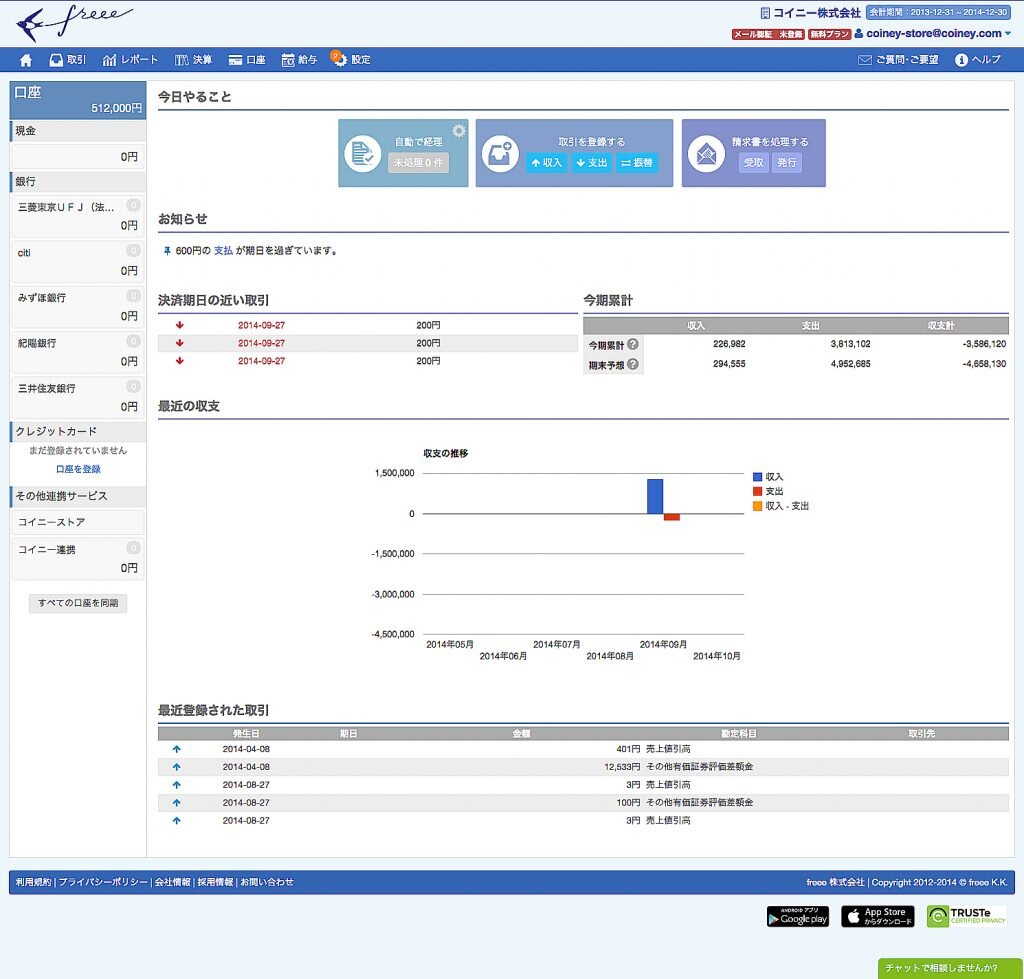
Task: Click the 収入 income button
Action: coord(547,163)
